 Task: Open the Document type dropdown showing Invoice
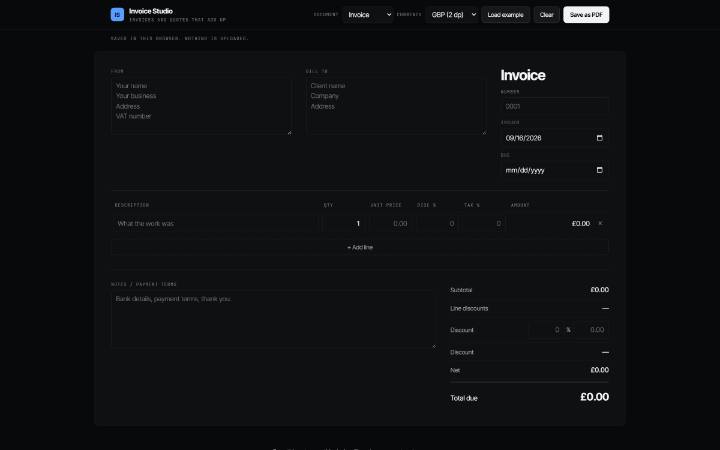point(368,15)
